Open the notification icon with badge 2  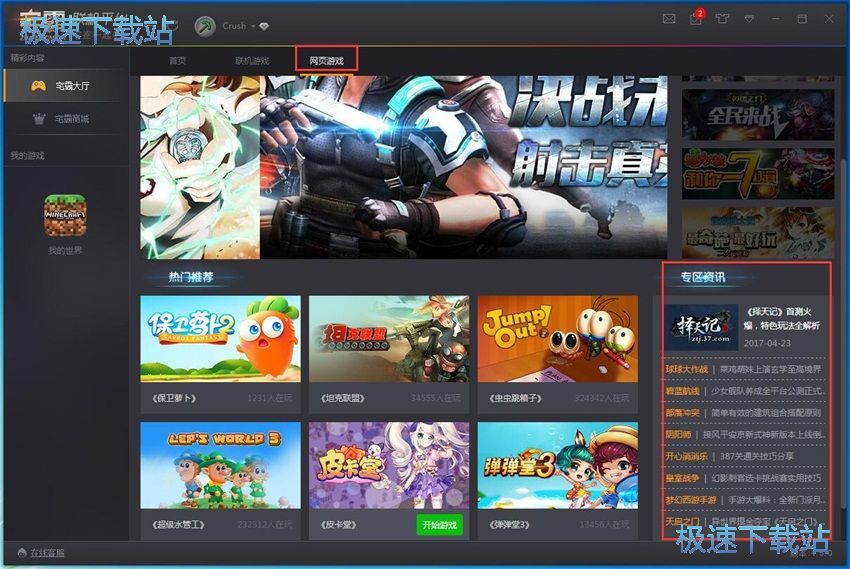pyautogui.click(x=696, y=18)
